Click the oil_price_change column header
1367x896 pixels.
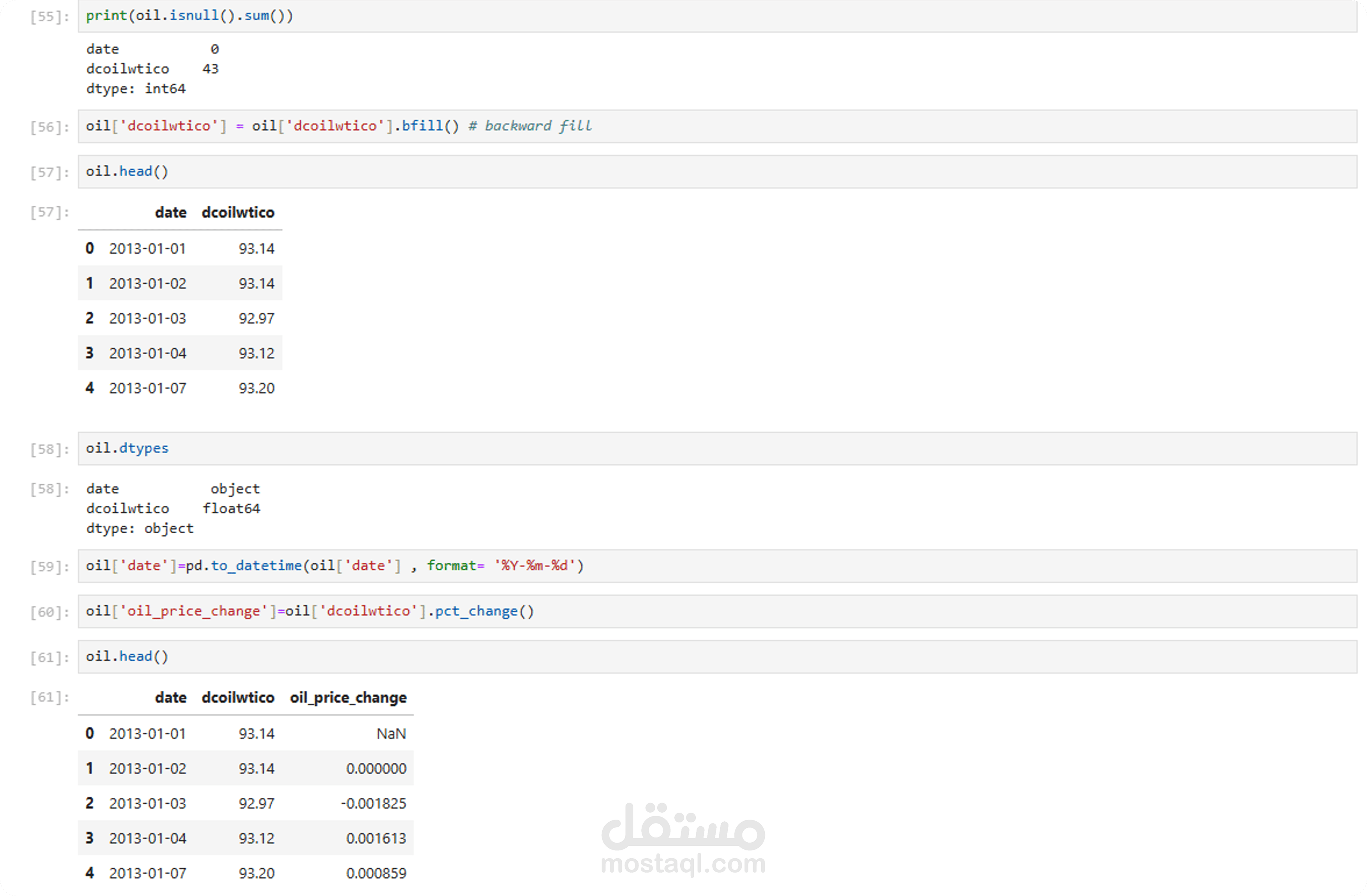(x=348, y=698)
